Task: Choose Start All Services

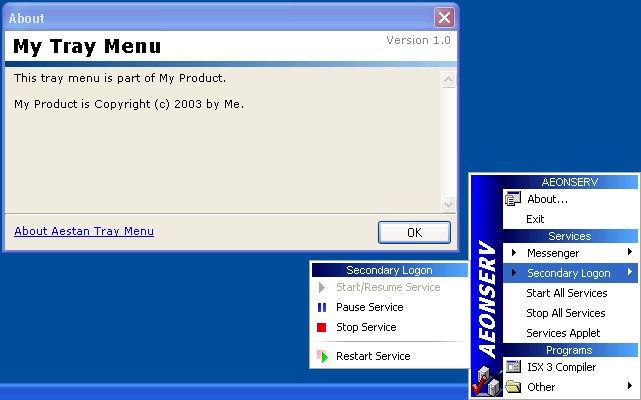Action: point(570,293)
